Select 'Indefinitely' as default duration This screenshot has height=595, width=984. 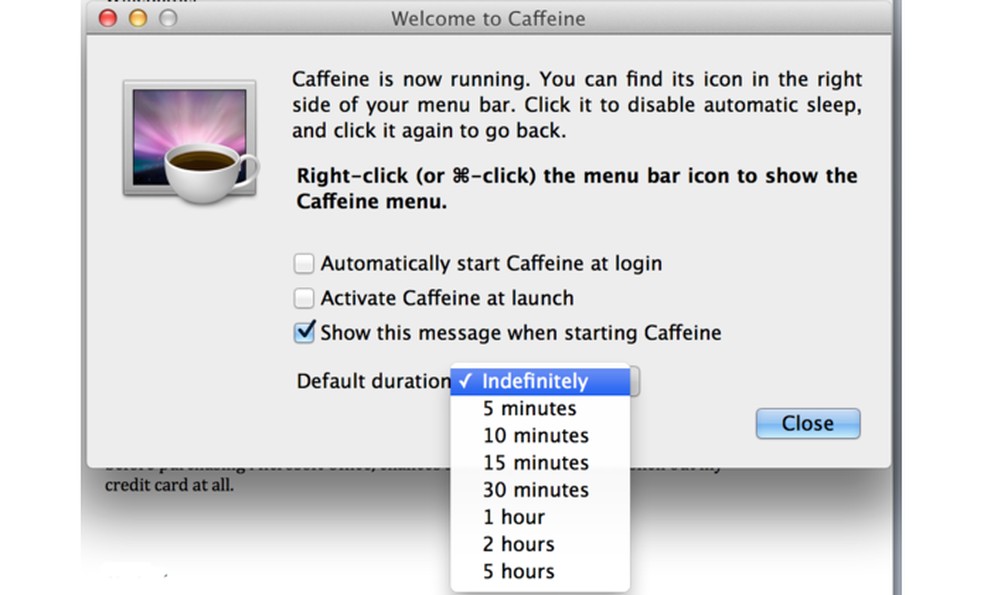pos(533,381)
